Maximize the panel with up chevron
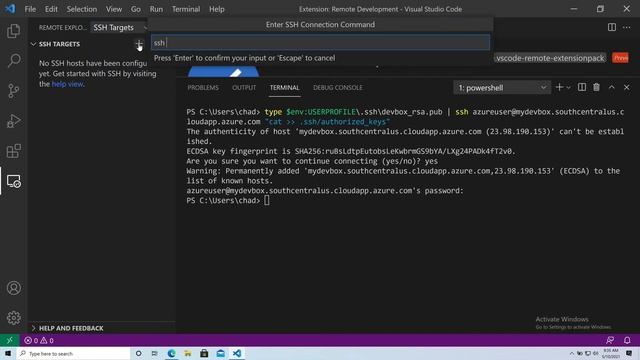Image resolution: width=640 pixels, height=360 pixels. [611, 87]
